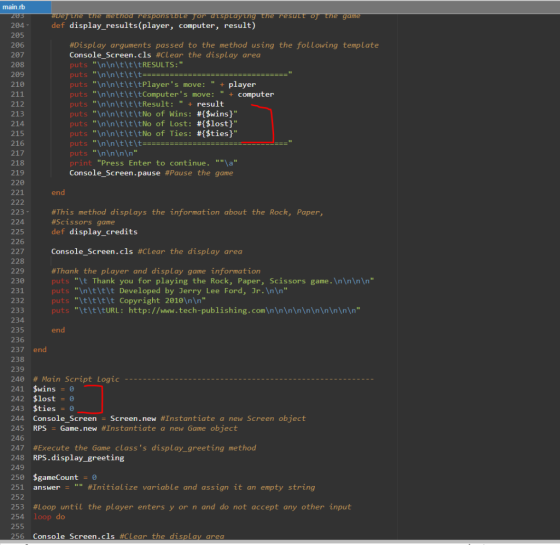Click the 'end' keyword on line 235
Viewport: 560px width, 545px height.
tap(58, 330)
